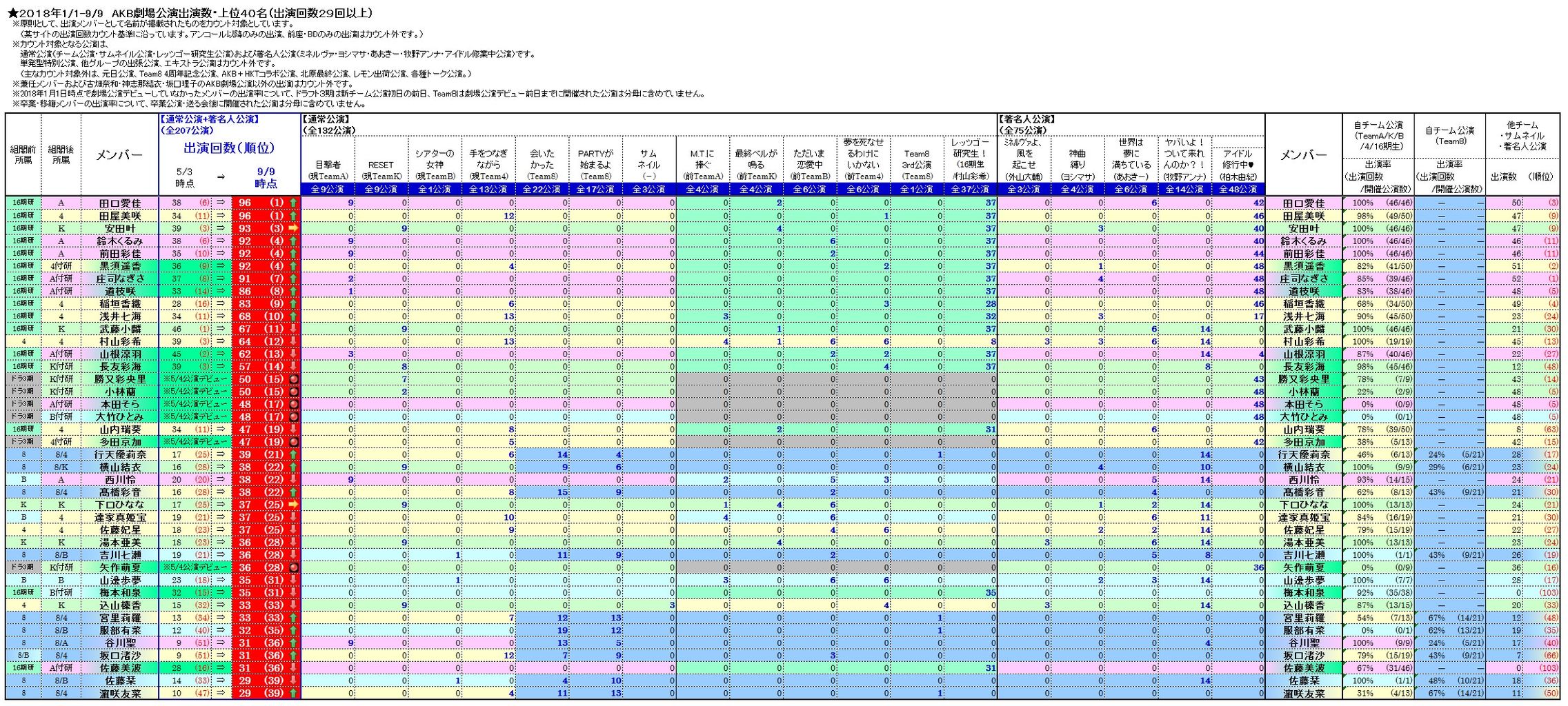Select the red down arrow for 村山彩希
This screenshot has width=1568, height=706.
click(293, 341)
